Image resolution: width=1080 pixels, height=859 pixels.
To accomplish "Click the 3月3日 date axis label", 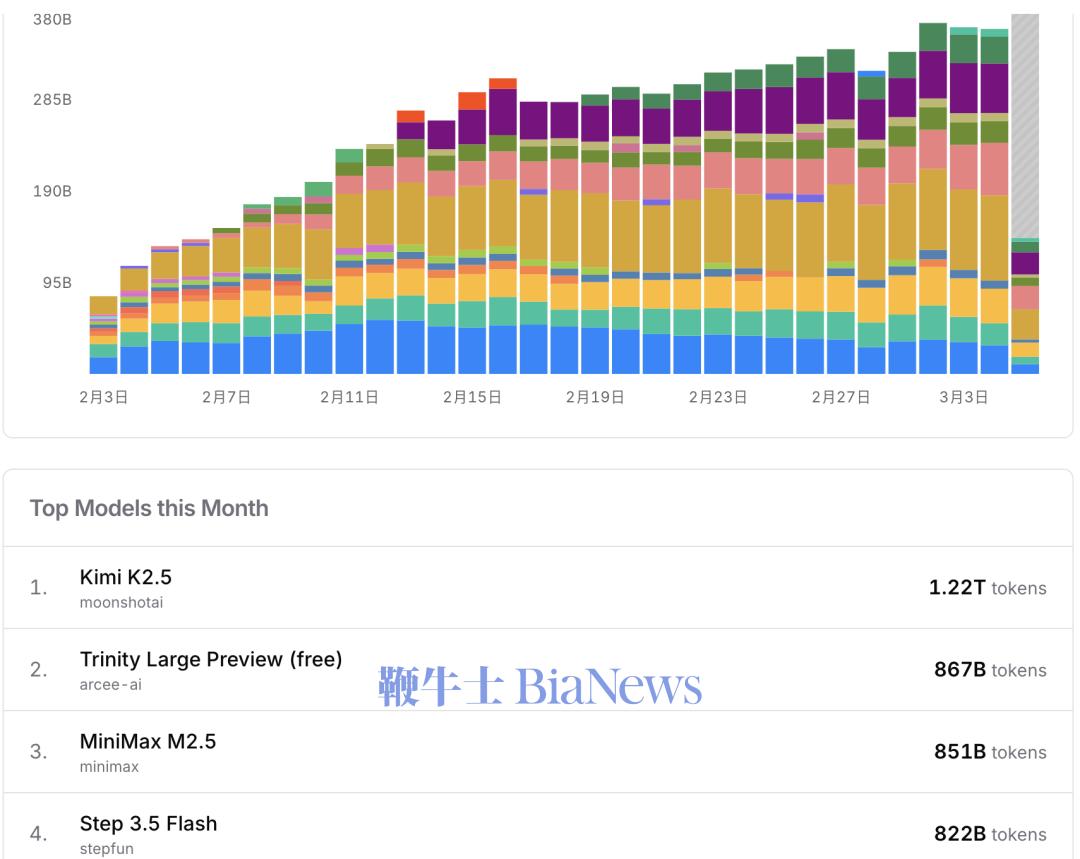I will pos(963,398).
